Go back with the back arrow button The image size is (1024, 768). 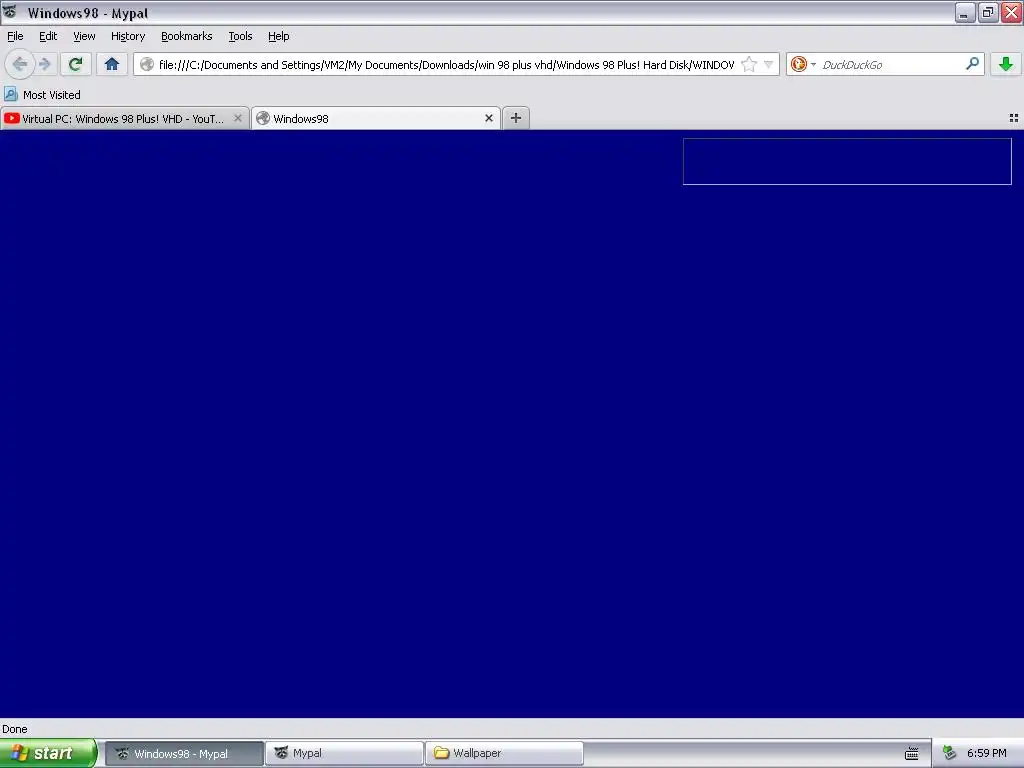[x=20, y=64]
